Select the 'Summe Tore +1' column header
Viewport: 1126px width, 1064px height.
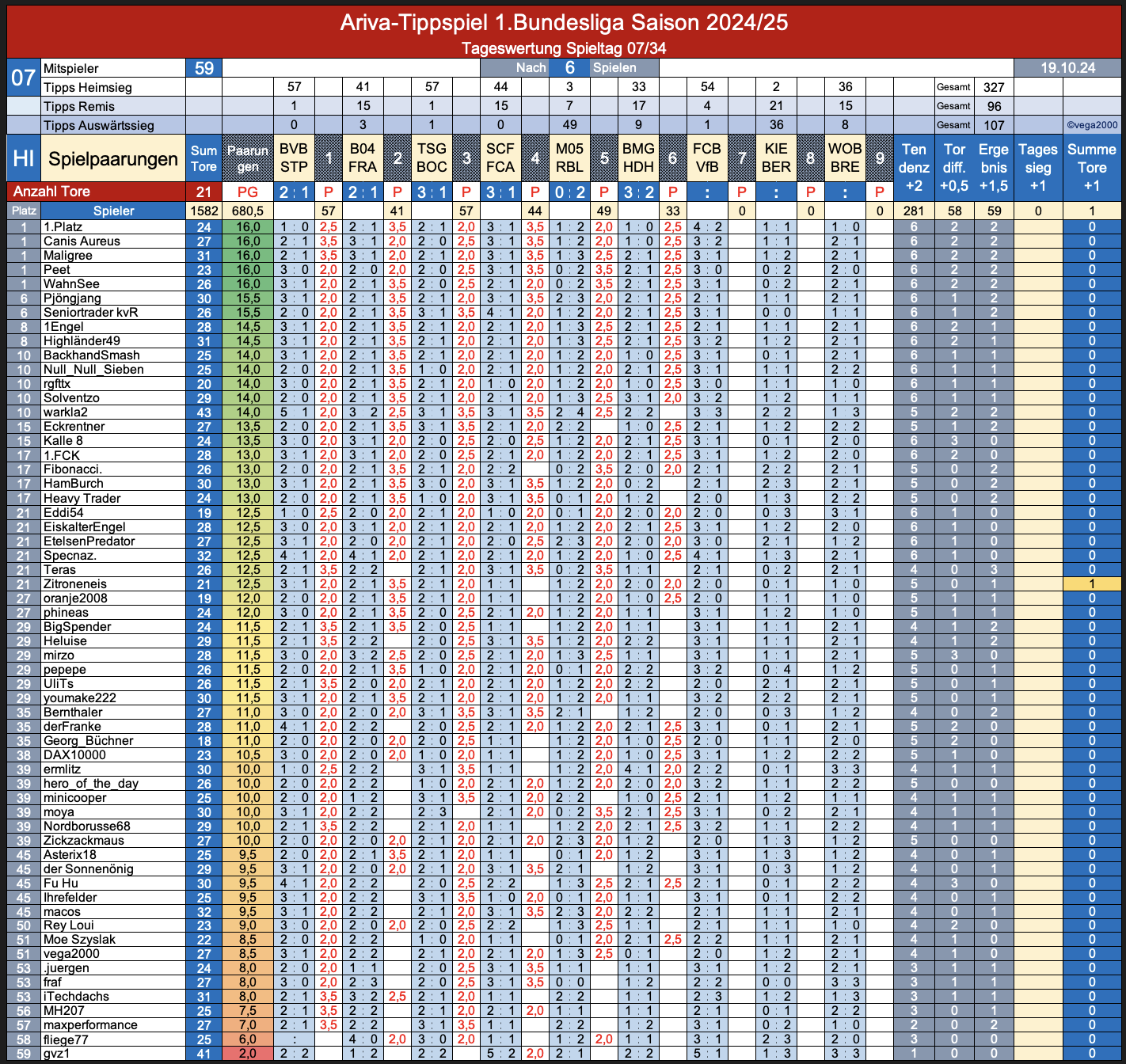[1092, 168]
